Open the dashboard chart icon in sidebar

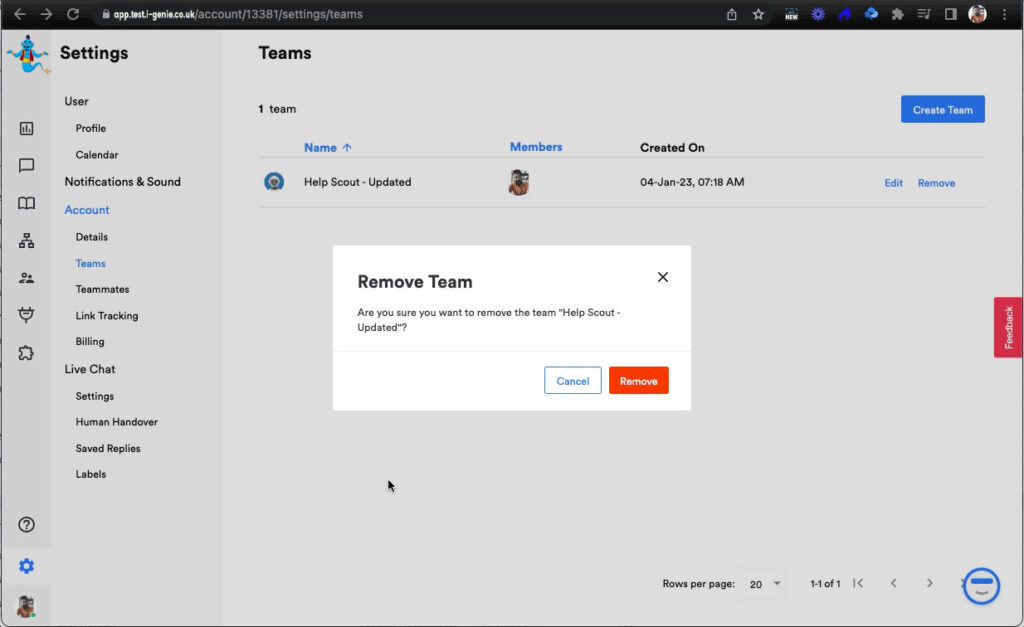[x=27, y=128]
